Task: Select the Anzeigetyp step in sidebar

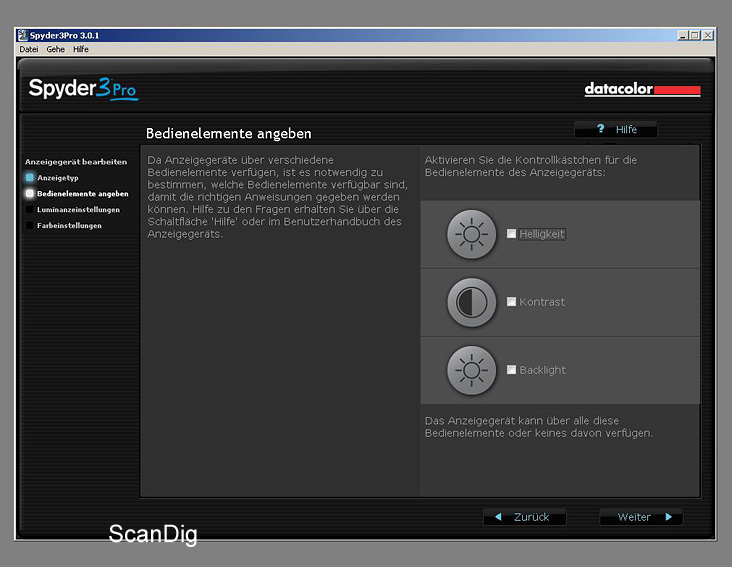Action: 52,178
